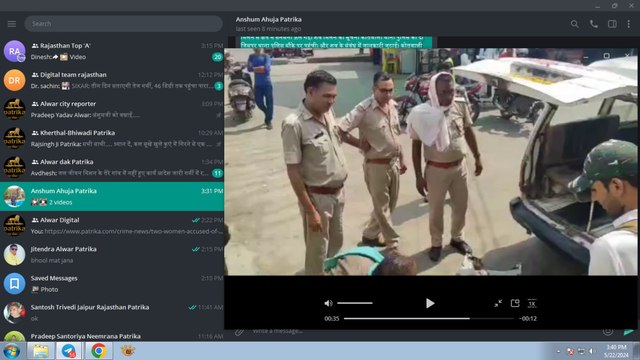Mute the video with the speaker icon
The image size is (640, 360).
click(x=328, y=303)
